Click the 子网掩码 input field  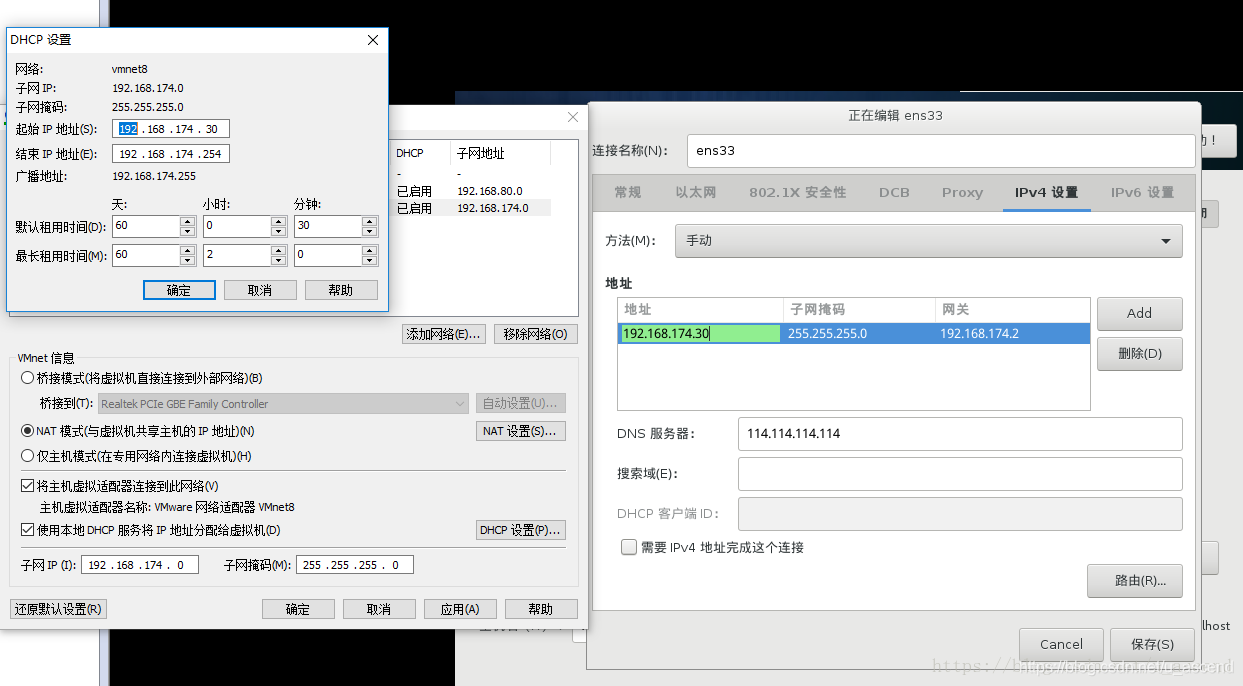click(354, 565)
